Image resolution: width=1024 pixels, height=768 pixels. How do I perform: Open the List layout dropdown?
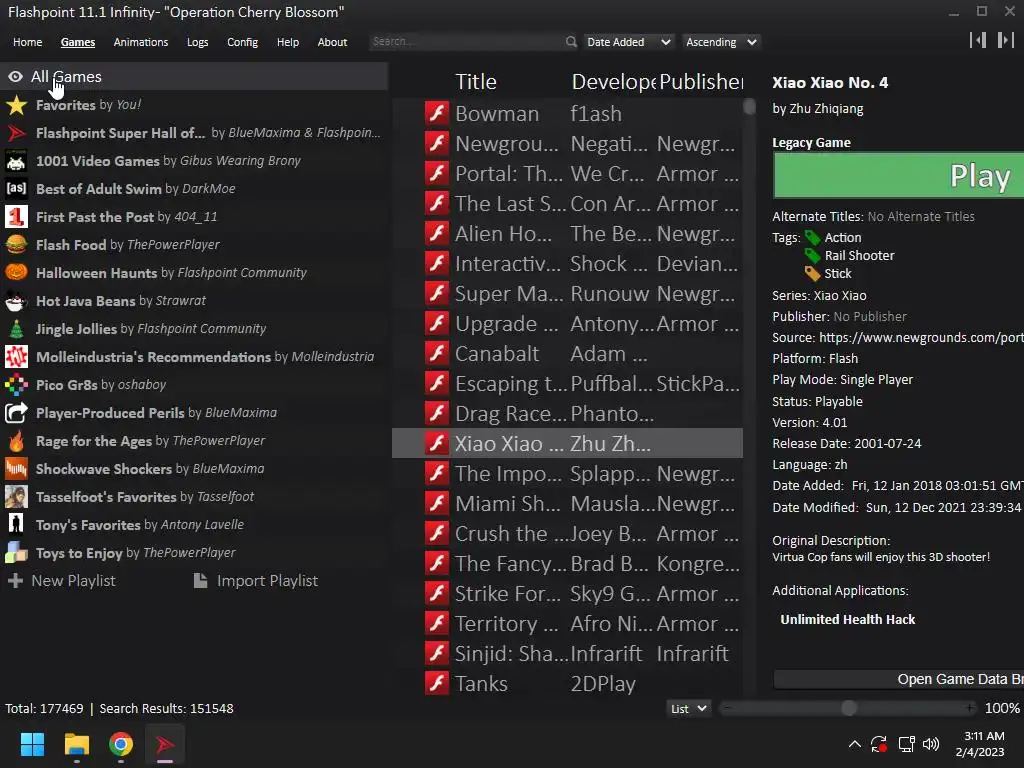tap(688, 709)
